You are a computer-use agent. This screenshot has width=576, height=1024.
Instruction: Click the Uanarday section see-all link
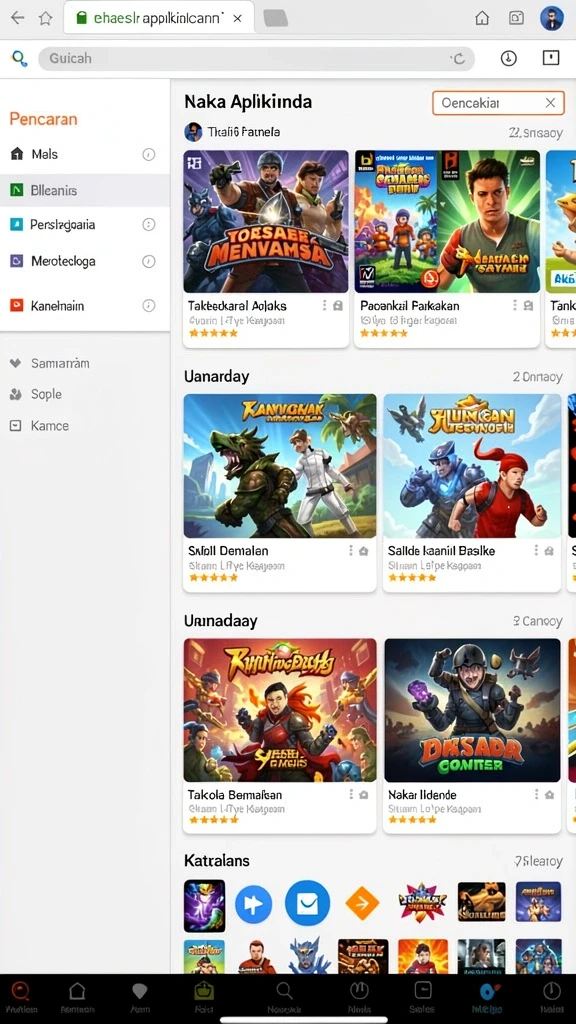[537, 377]
